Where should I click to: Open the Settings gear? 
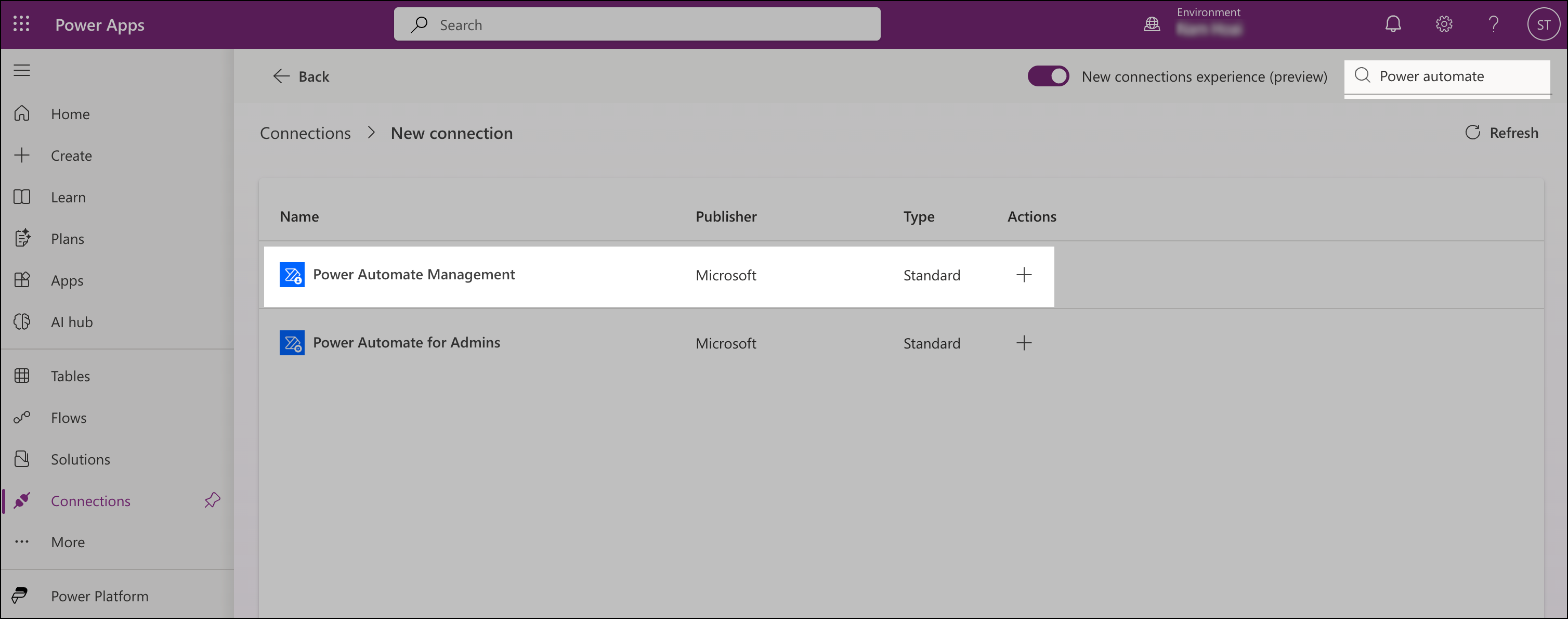pyautogui.click(x=1444, y=24)
